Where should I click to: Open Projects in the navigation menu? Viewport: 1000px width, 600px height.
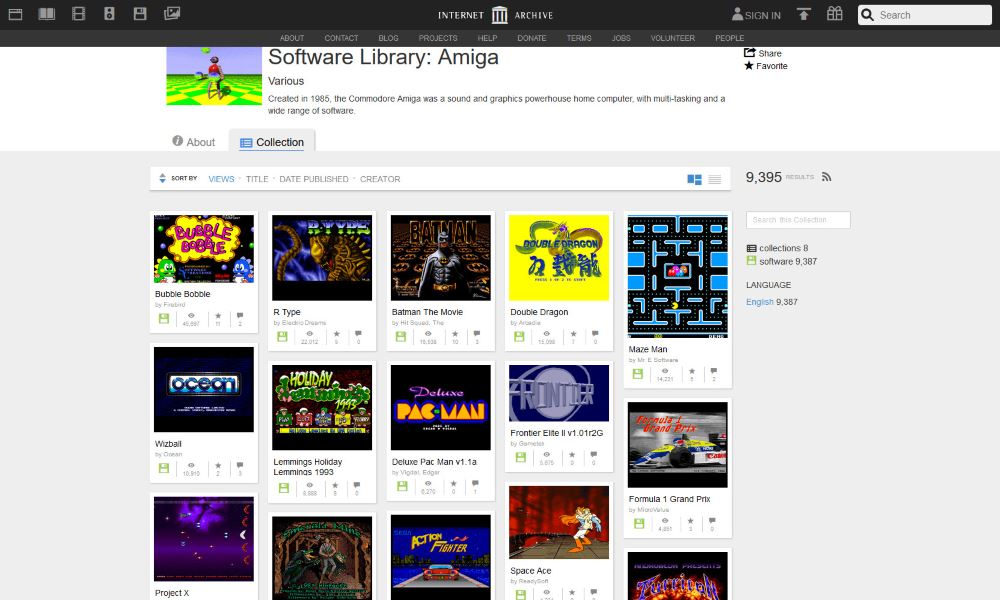(x=438, y=38)
